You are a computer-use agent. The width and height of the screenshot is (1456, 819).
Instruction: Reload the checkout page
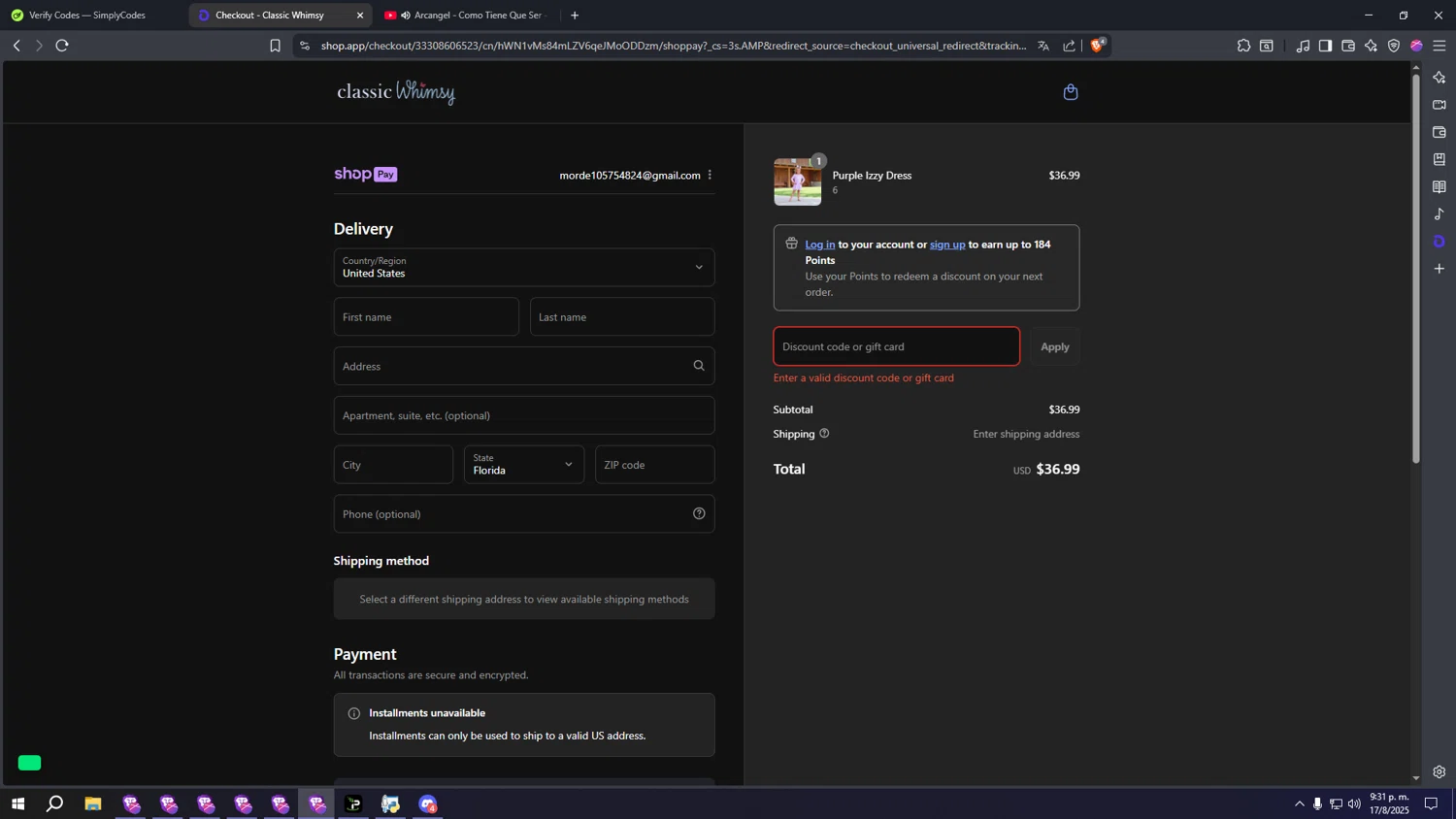(62, 46)
